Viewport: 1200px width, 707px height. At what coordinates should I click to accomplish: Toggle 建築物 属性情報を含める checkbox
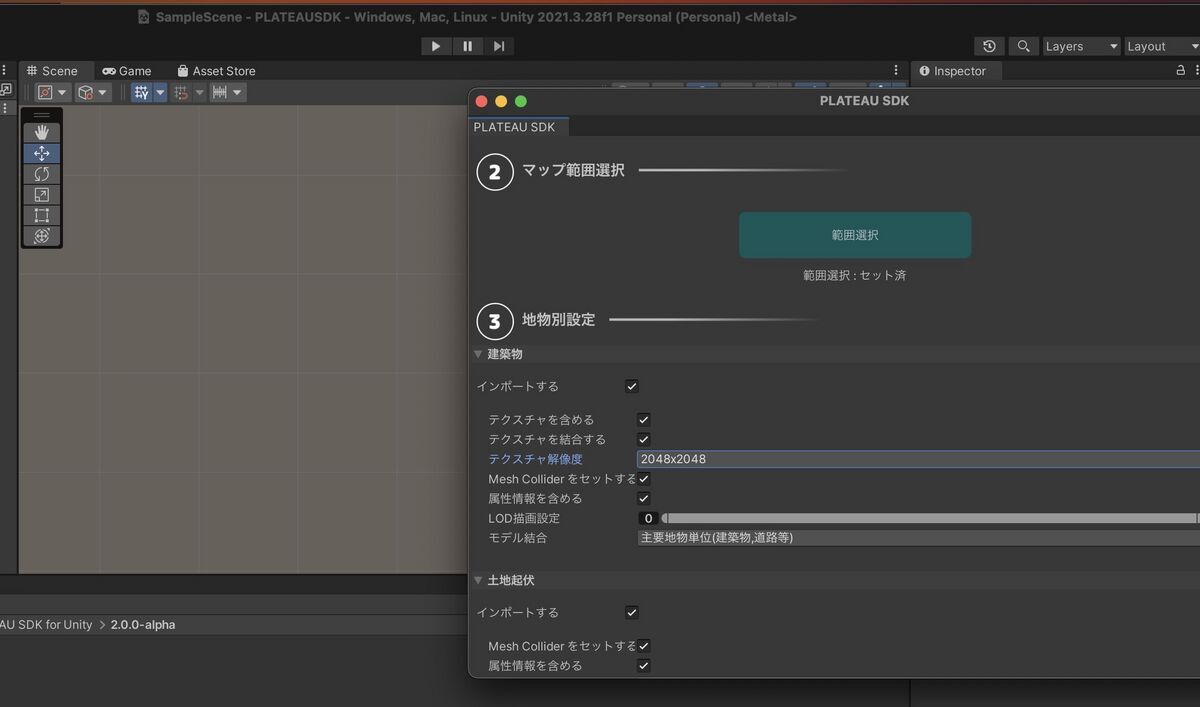coord(644,498)
